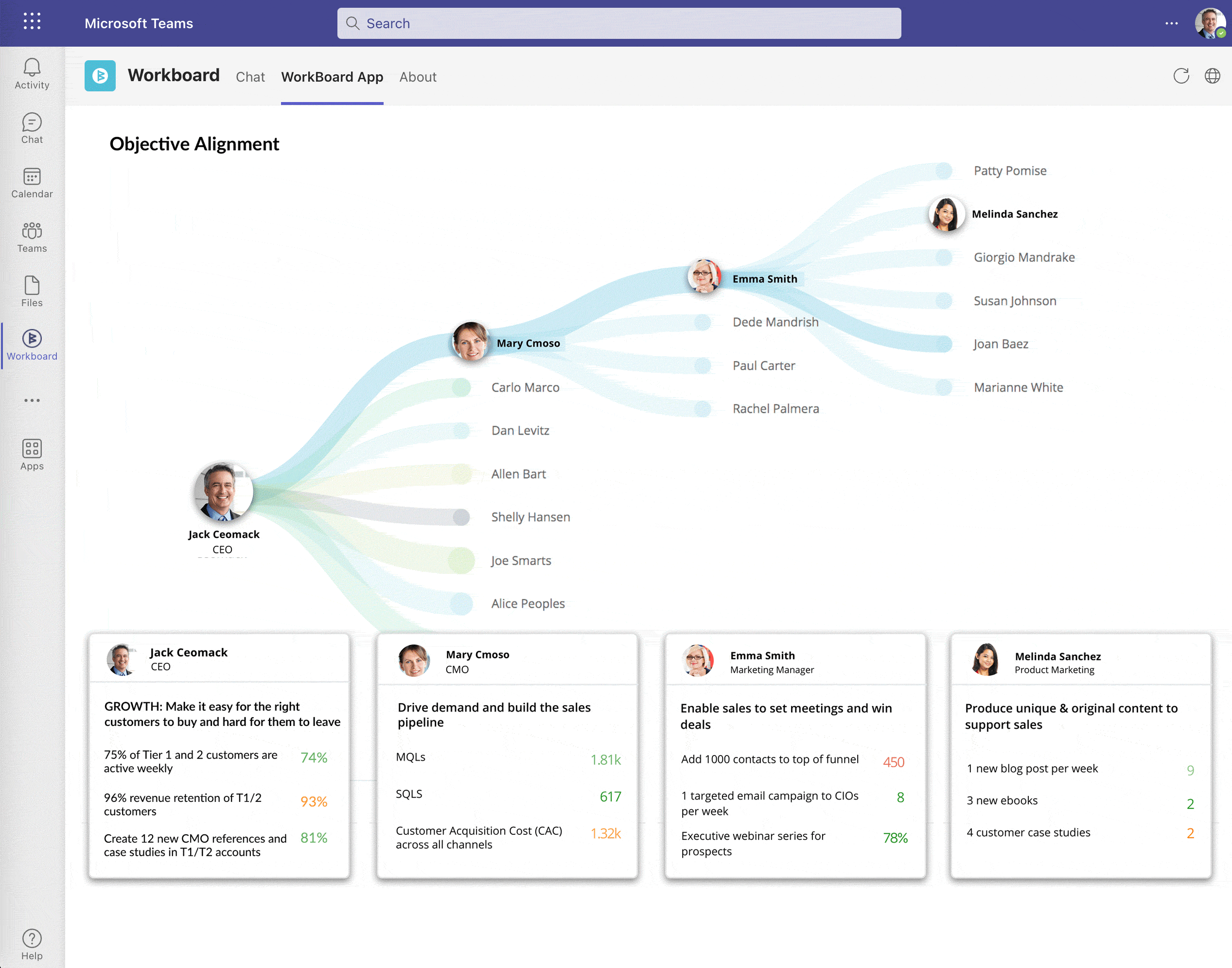Screen dimensions: 1232x968
Task: Switch to the Chat tab
Action: coord(250,76)
